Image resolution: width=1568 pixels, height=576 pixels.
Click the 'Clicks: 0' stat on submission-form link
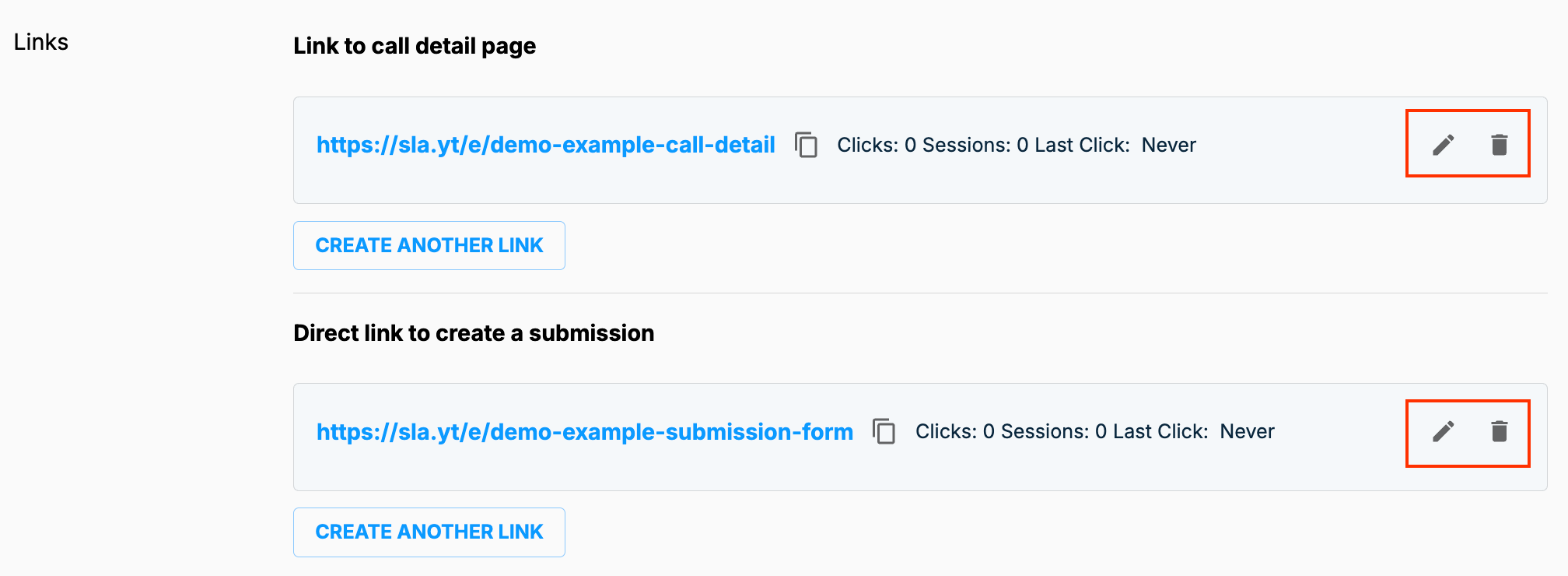click(x=955, y=431)
